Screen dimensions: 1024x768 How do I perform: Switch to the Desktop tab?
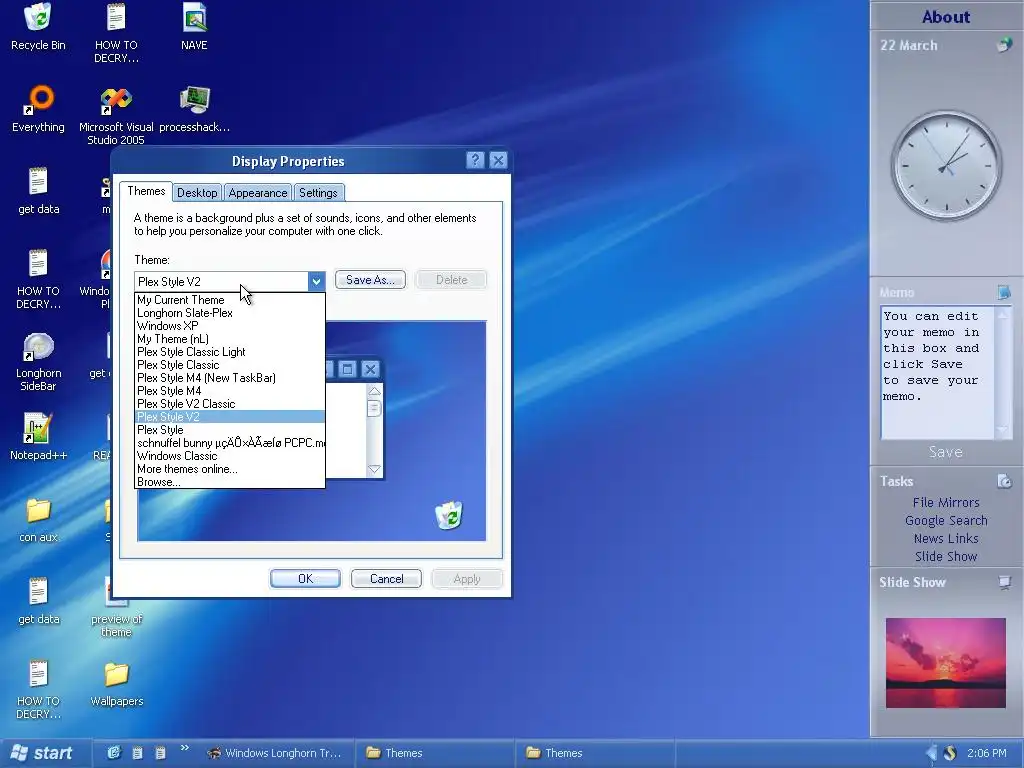197,193
